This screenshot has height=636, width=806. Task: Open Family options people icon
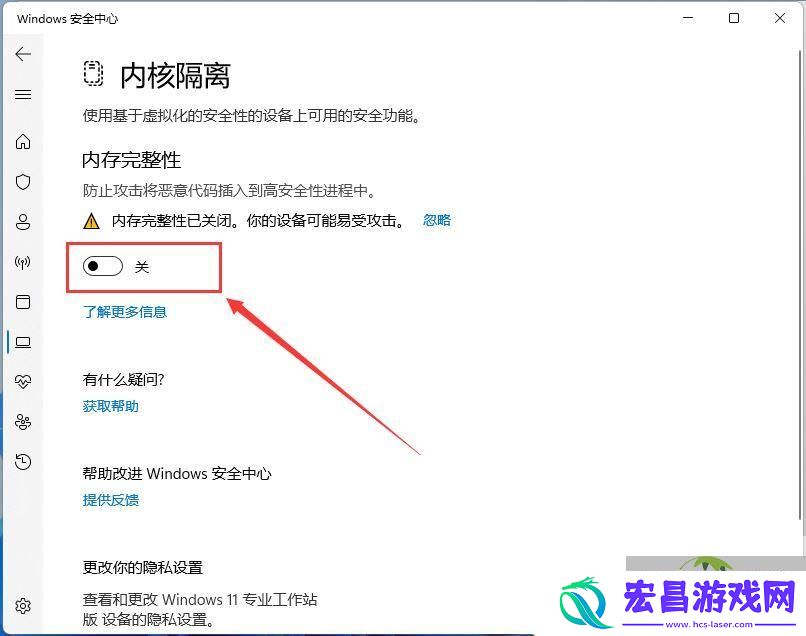(23, 422)
